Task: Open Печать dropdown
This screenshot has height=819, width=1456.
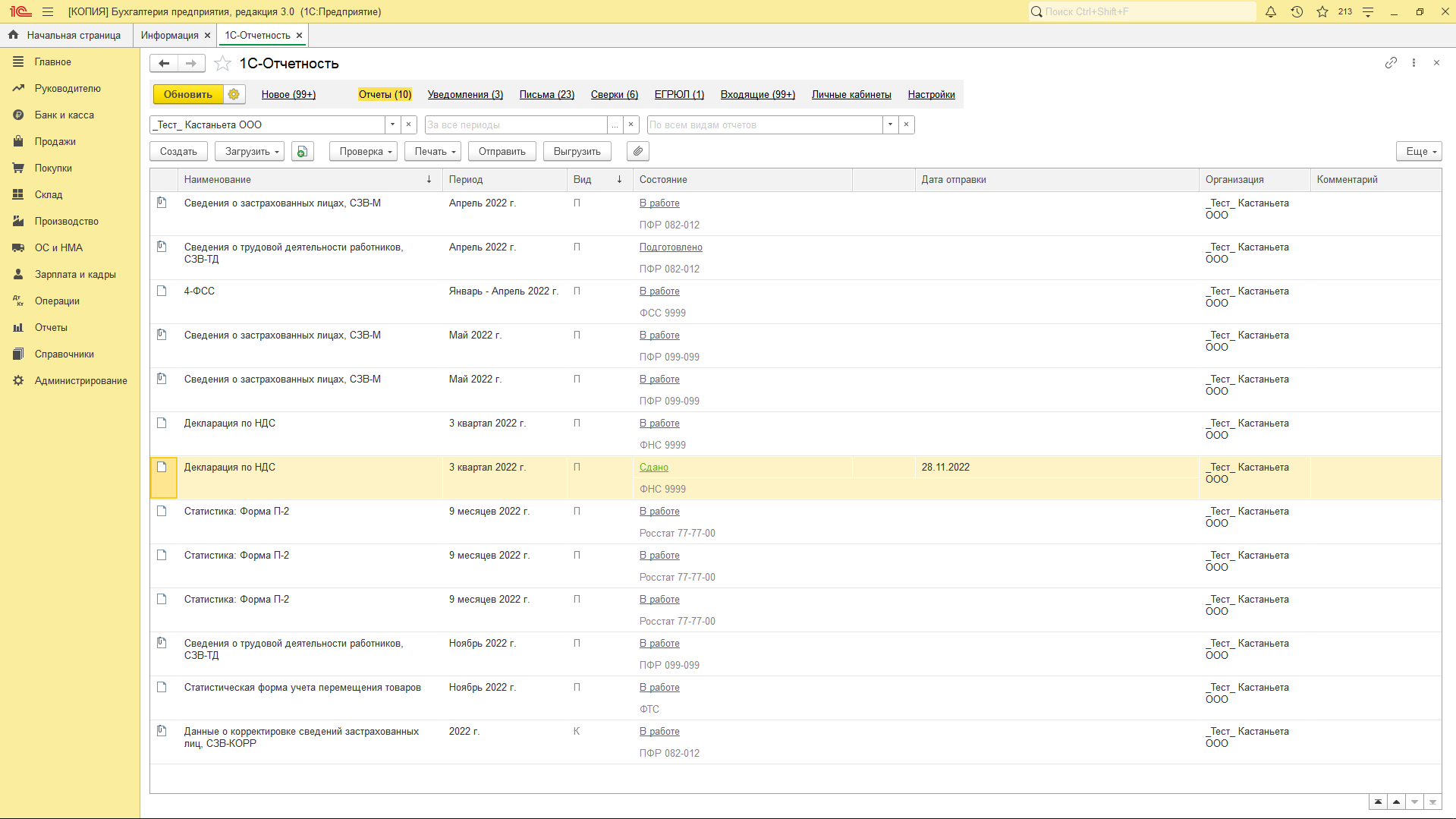Action: pyautogui.click(x=432, y=152)
